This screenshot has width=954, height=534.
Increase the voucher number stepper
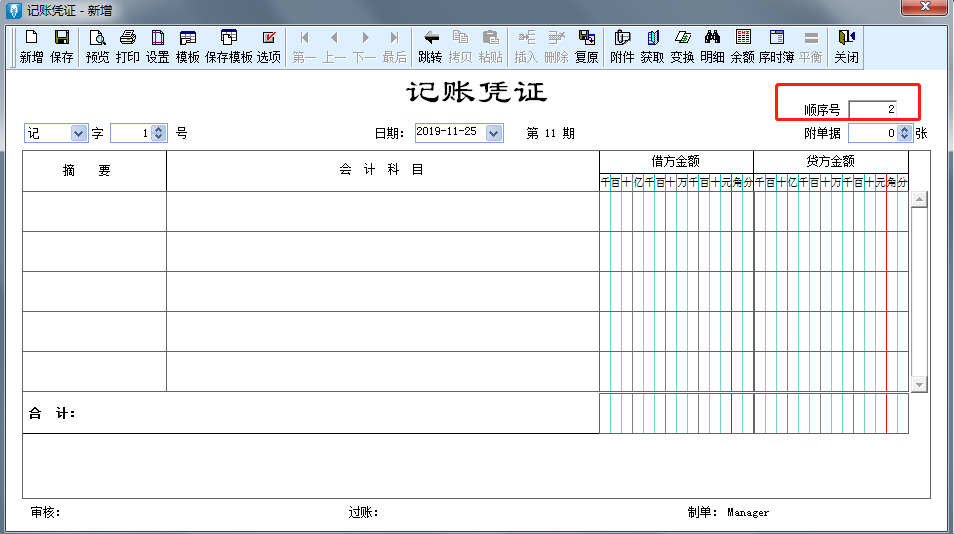159,130
